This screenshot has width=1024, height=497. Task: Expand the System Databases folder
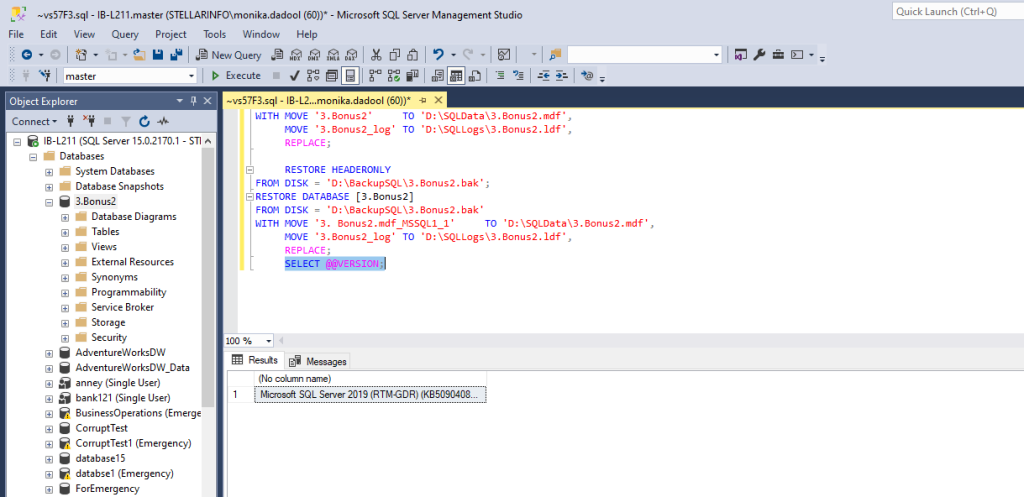click(x=49, y=172)
